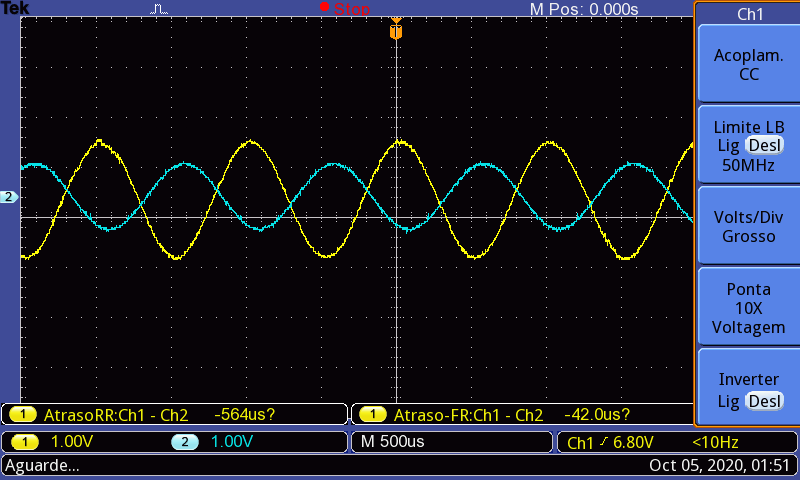Screen dimensions: 800x480
Task: Click the Aguarde... status message
Action: point(42,465)
